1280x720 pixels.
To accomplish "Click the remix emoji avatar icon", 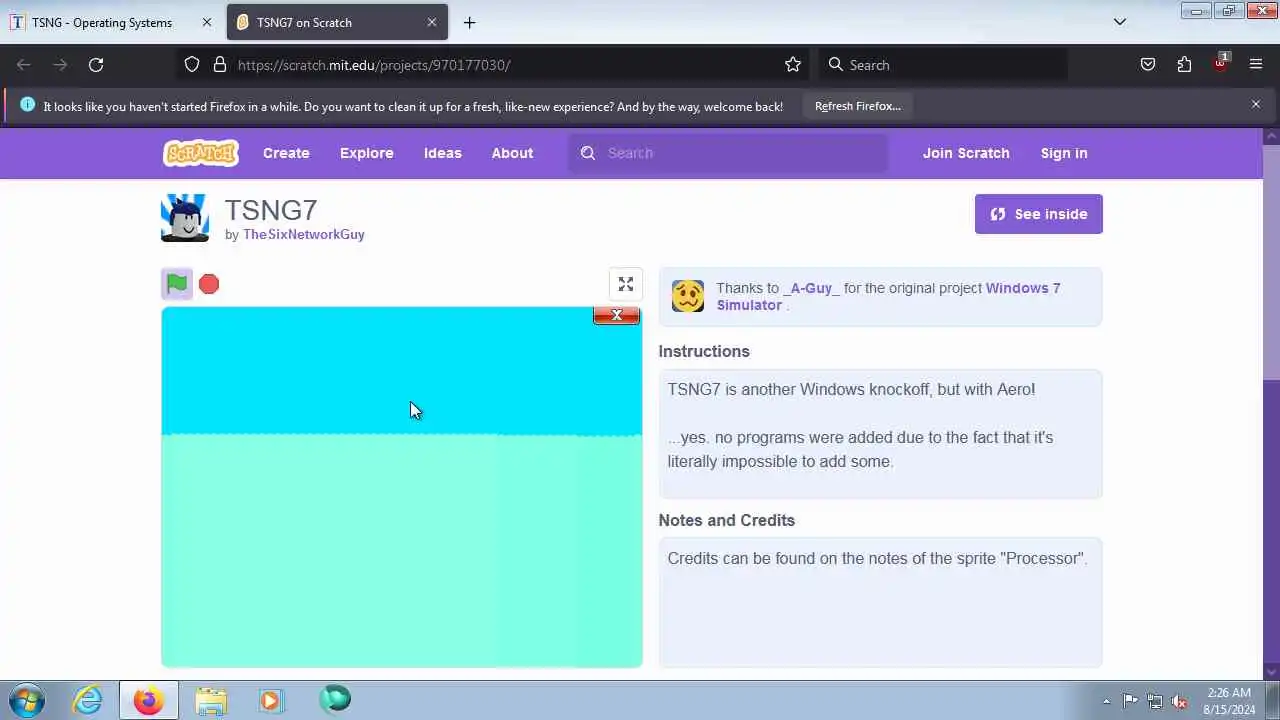I will 688,296.
